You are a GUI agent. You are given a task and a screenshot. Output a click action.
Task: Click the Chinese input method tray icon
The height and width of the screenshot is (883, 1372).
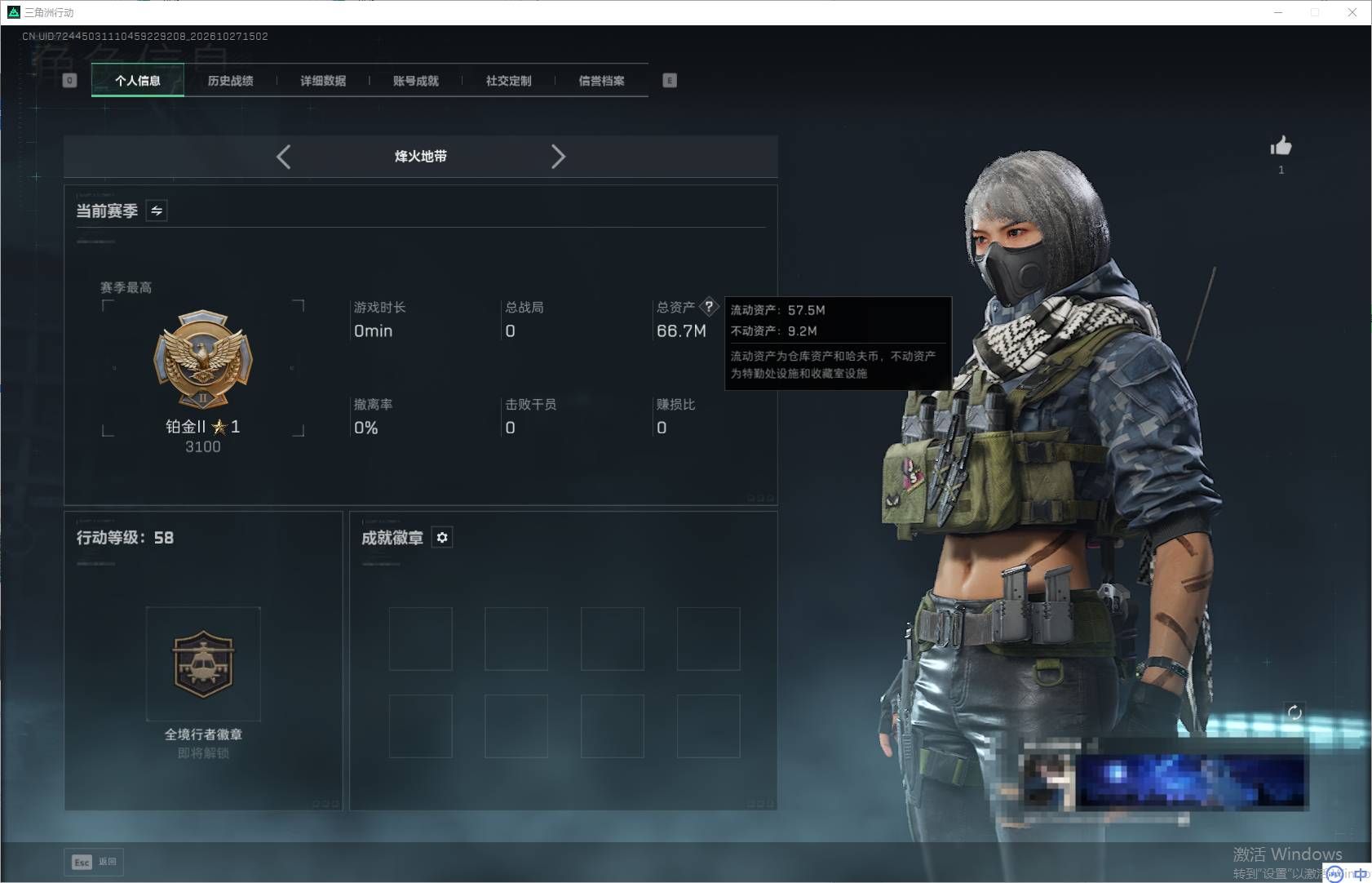[x=1360, y=874]
